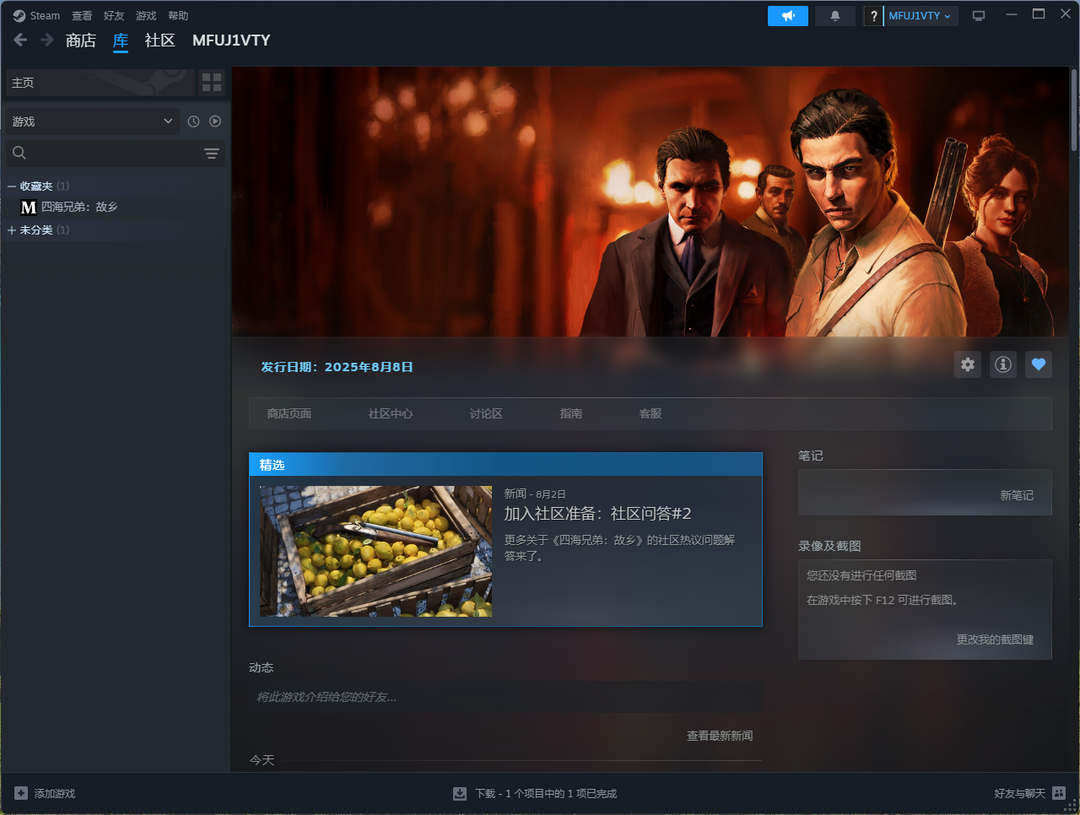
Task: Select the 库 tab
Action: [x=121, y=41]
